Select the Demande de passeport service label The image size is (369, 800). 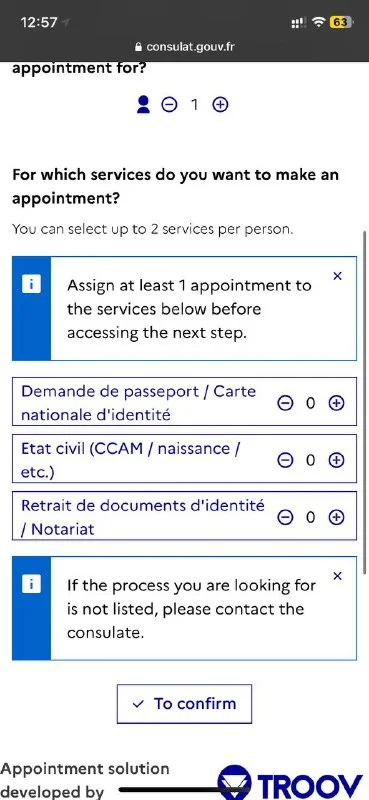(138, 403)
